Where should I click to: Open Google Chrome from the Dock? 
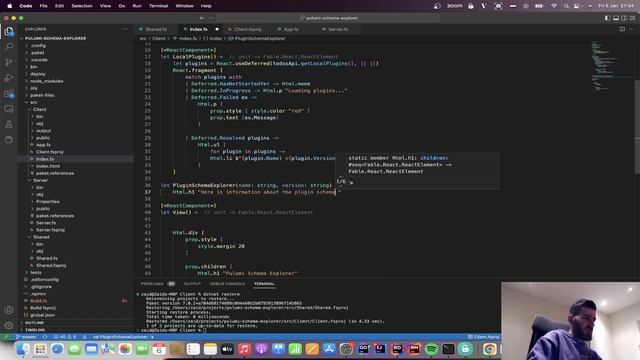click(x=489, y=349)
